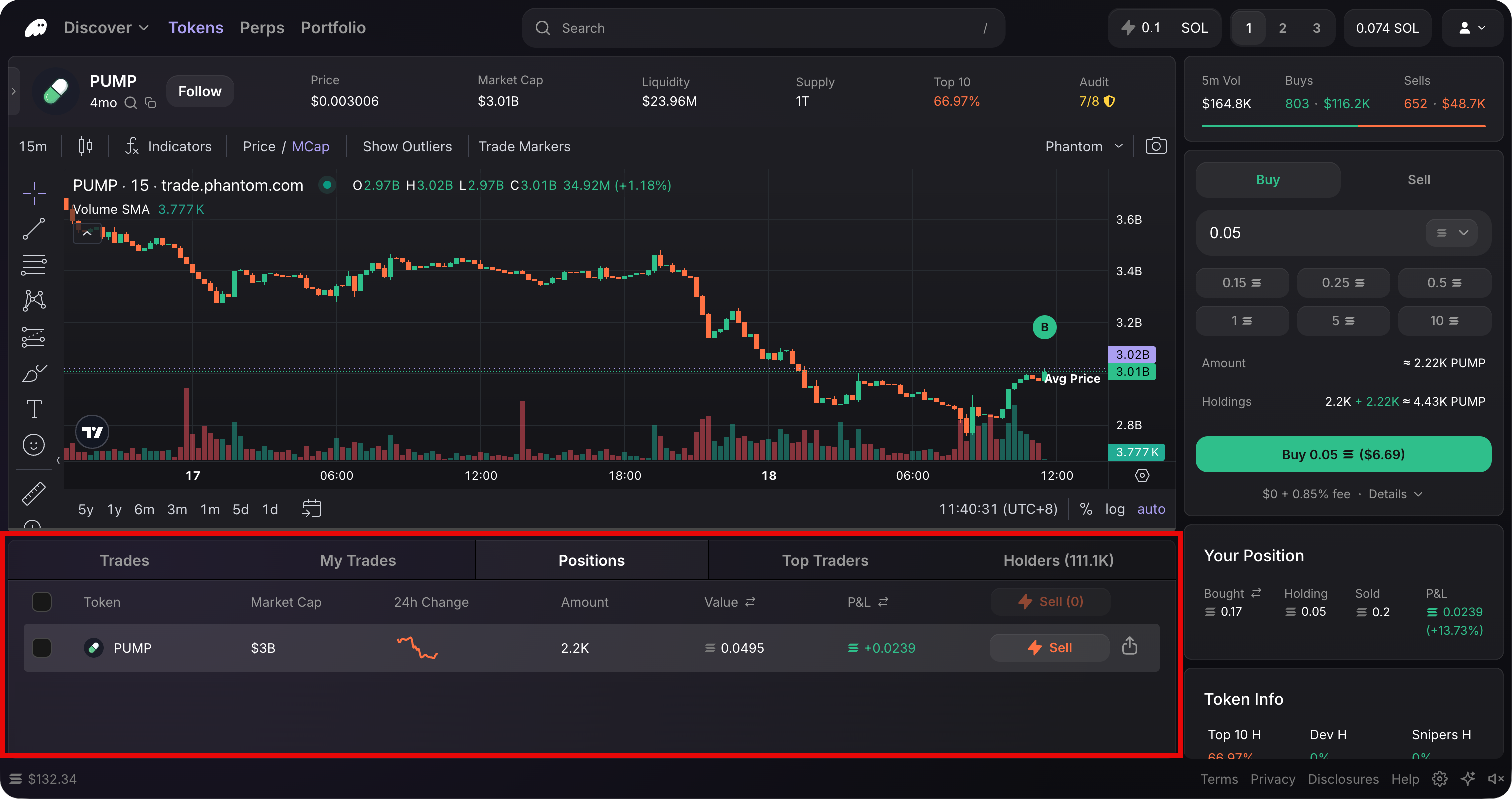Open the Discover navigation dropdown
This screenshot has width=1512, height=799.
coord(105,27)
